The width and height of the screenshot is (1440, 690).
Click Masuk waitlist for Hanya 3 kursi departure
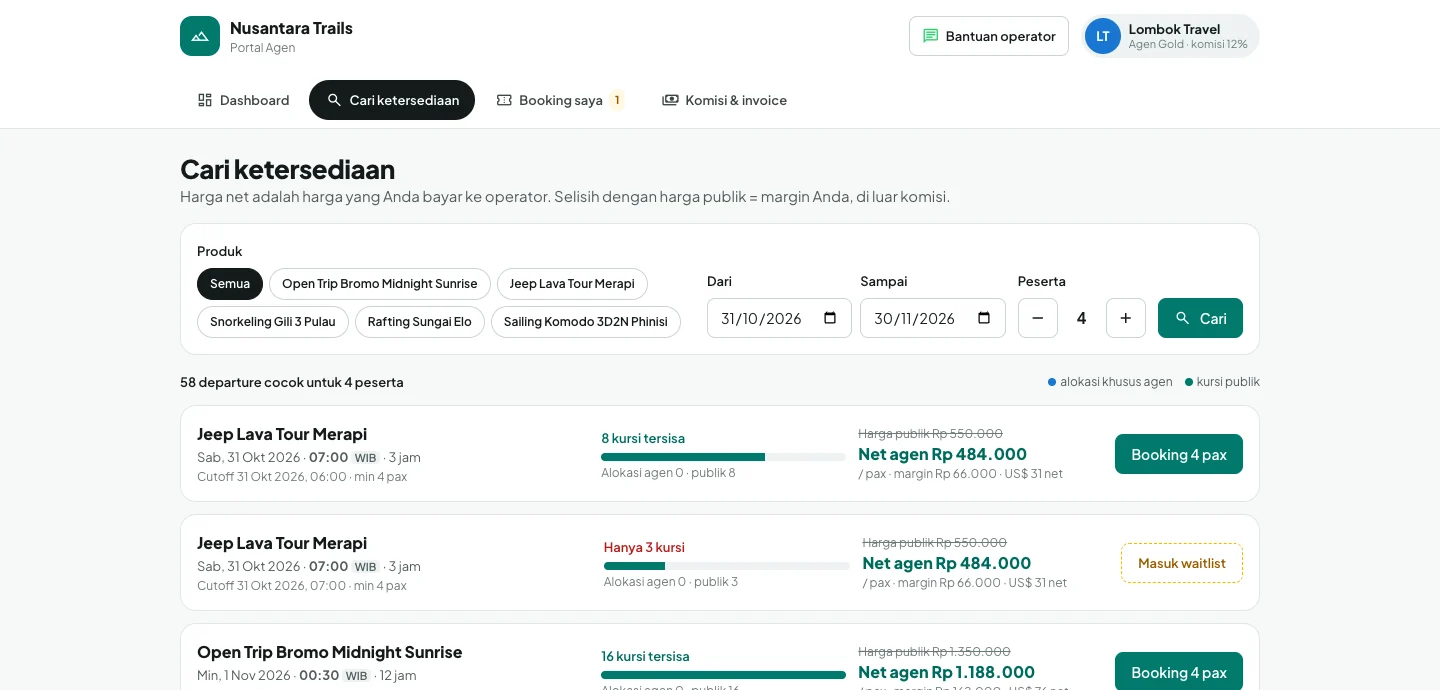pyautogui.click(x=1182, y=563)
